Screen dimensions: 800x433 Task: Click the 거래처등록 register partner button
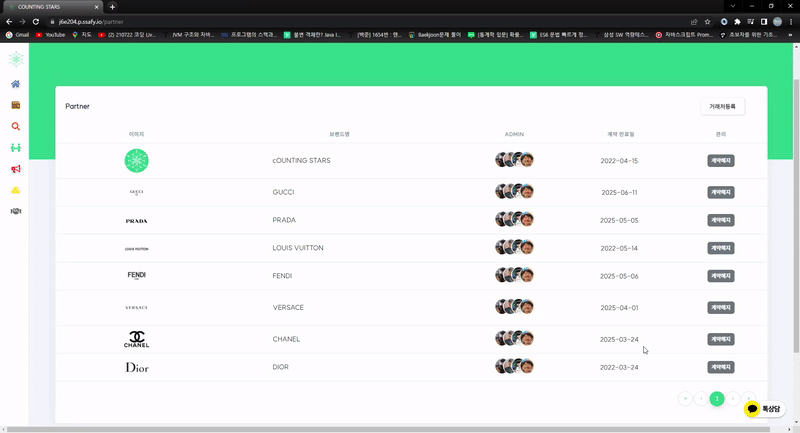(x=722, y=107)
